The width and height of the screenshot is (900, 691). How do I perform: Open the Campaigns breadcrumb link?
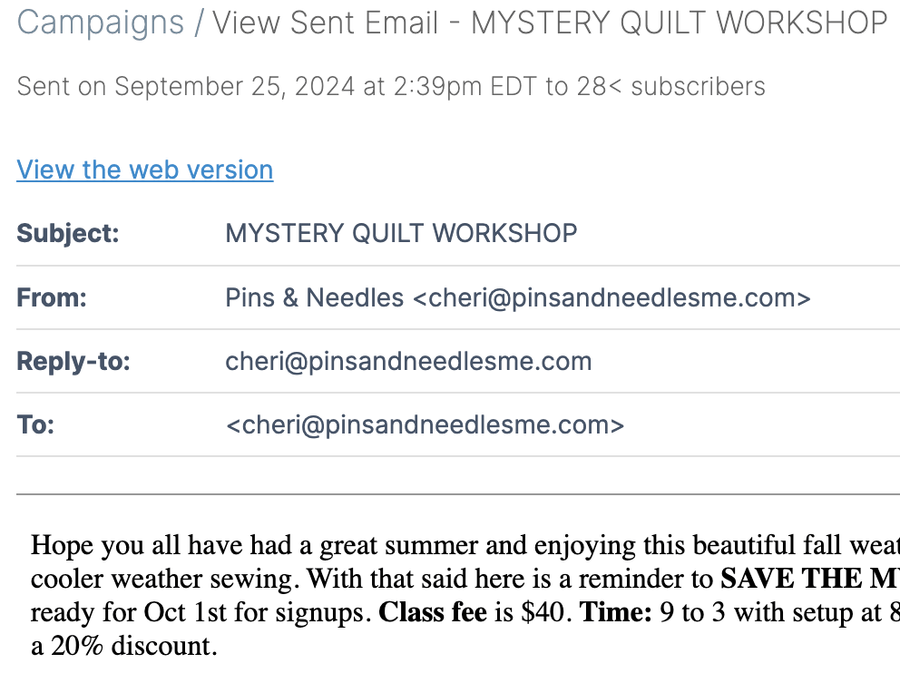coord(100,22)
